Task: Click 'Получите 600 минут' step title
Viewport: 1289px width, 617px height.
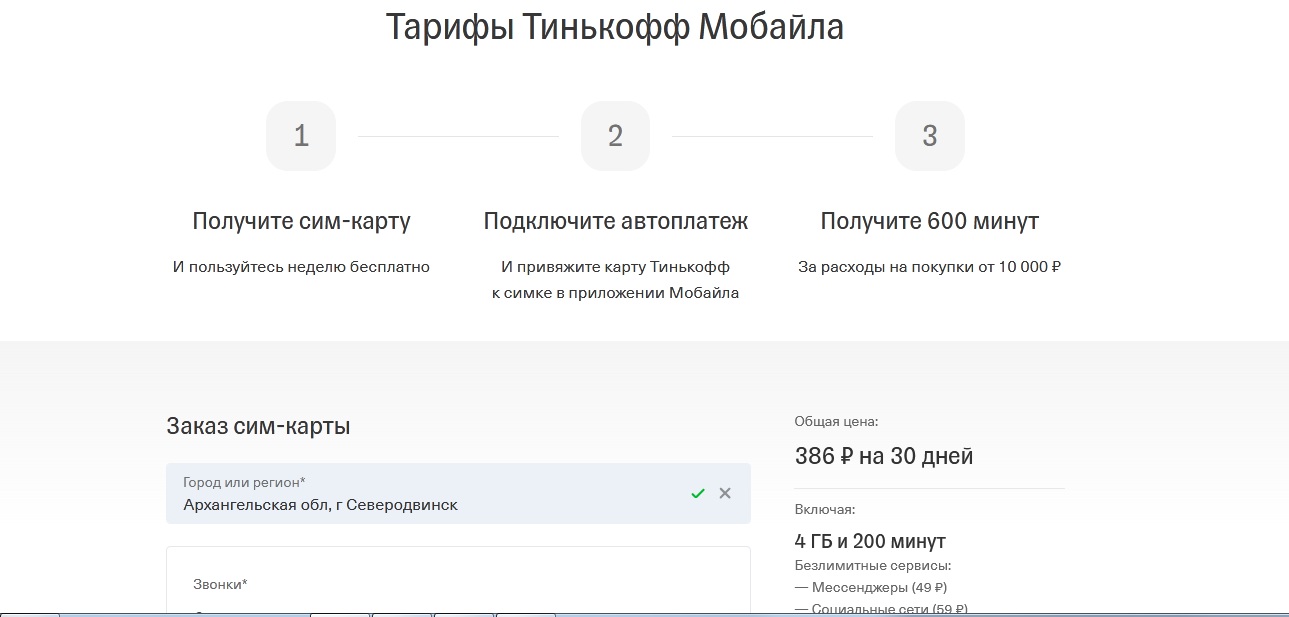Action: click(x=930, y=221)
